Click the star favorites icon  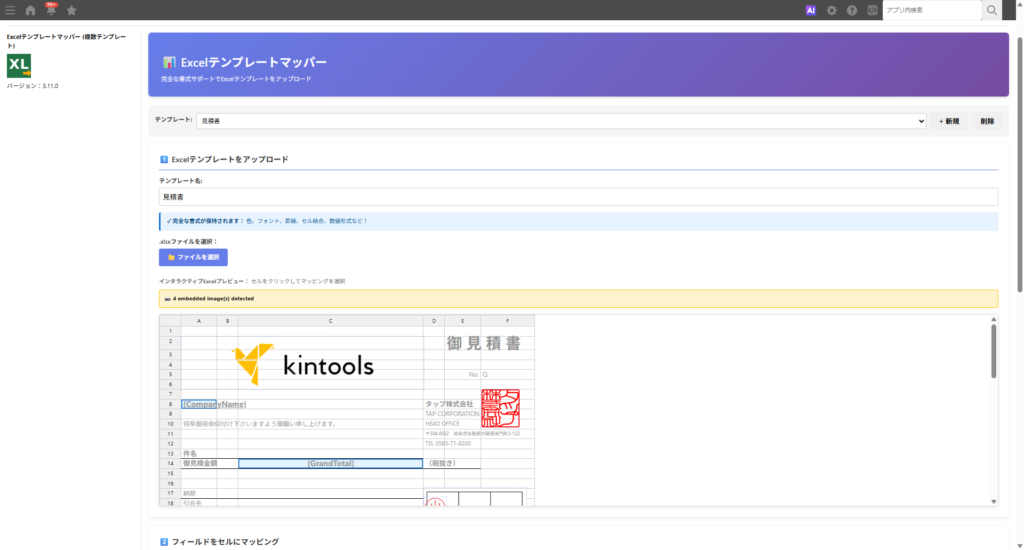coord(71,10)
